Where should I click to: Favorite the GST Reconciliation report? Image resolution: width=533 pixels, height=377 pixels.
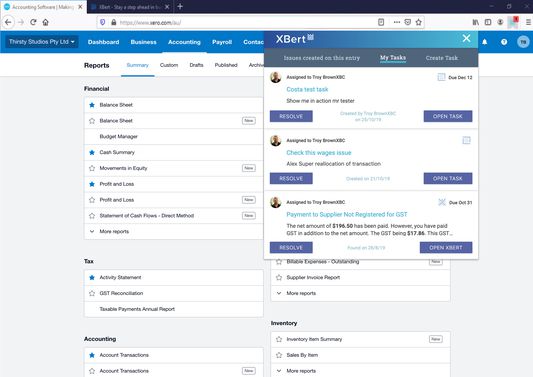click(x=92, y=293)
